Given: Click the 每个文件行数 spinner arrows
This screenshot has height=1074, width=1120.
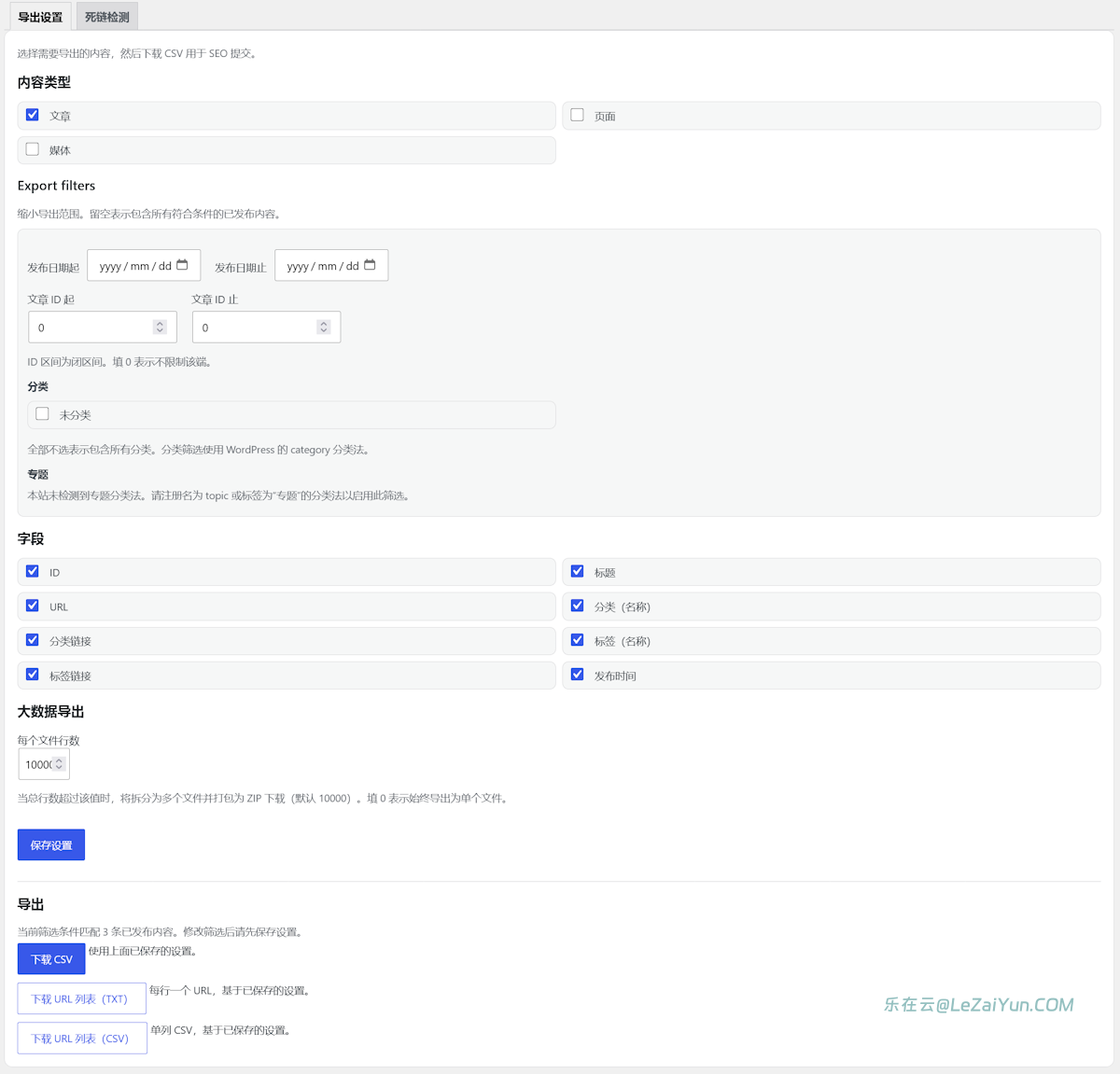Looking at the screenshot, I should click(59, 764).
